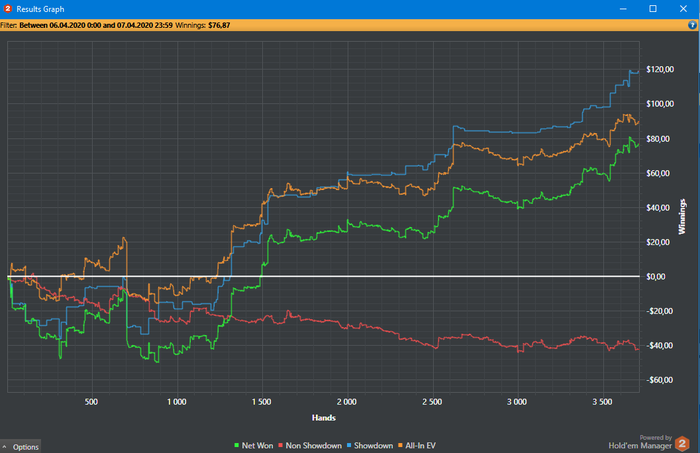The image size is (700, 453).
Task: Click the blue Showdown legend swatch
Action: pos(349,445)
